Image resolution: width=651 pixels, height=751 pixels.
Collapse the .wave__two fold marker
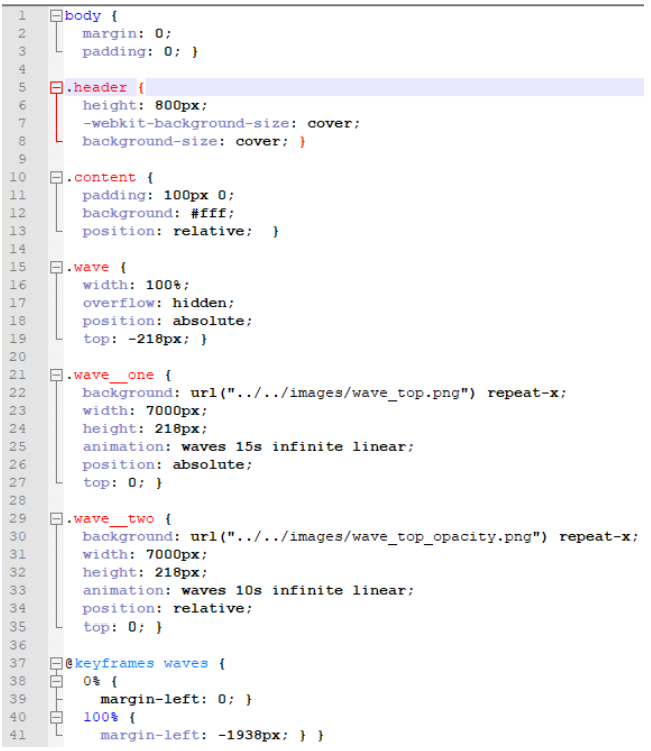click(56, 519)
